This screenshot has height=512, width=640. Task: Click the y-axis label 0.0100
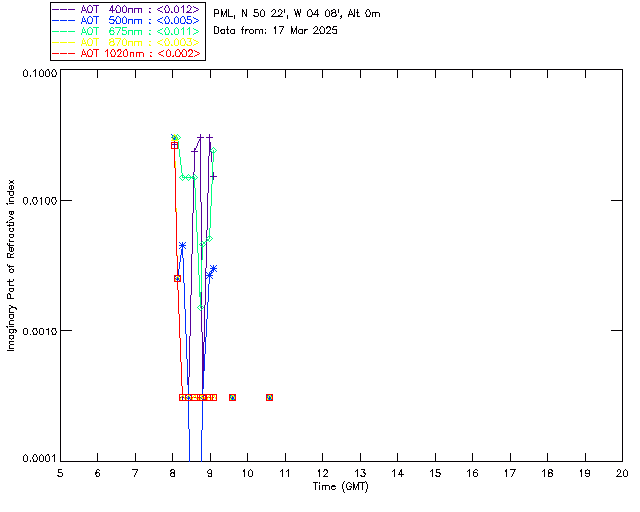click(x=40, y=201)
